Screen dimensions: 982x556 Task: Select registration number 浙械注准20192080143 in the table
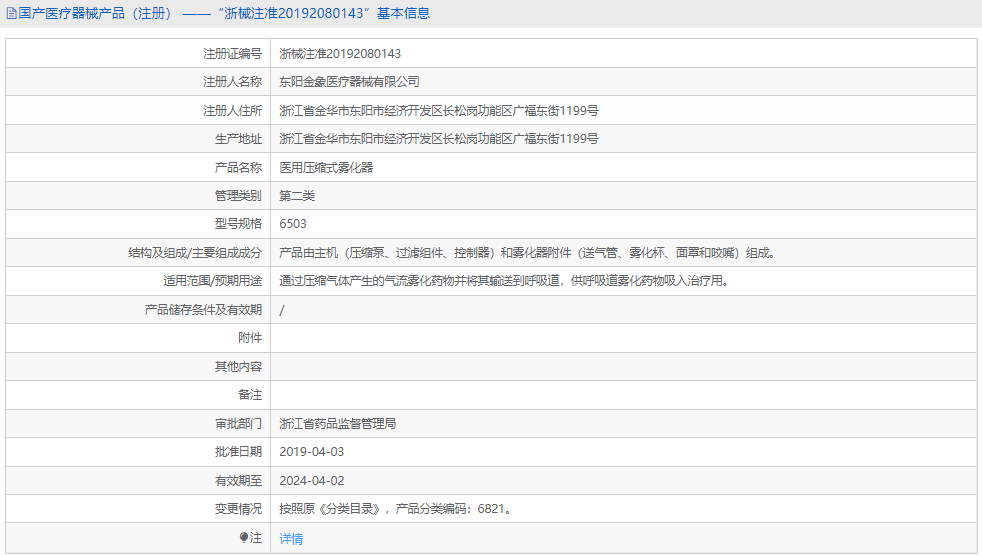coord(340,54)
